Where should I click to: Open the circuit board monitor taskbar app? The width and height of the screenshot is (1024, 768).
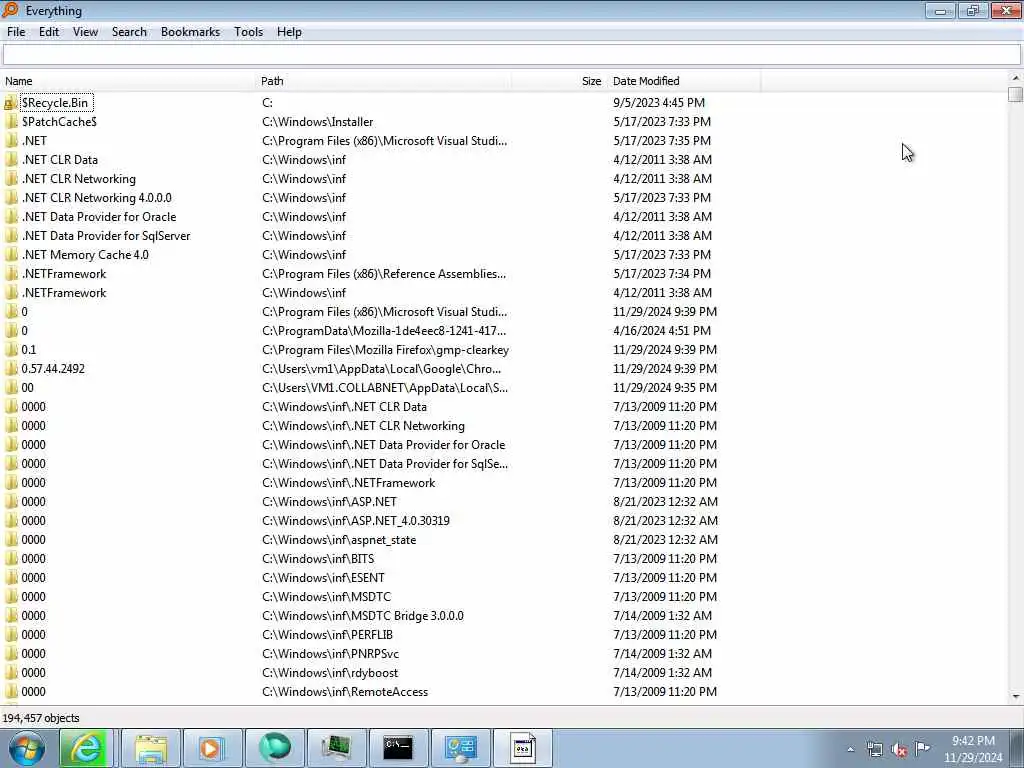point(336,748)
